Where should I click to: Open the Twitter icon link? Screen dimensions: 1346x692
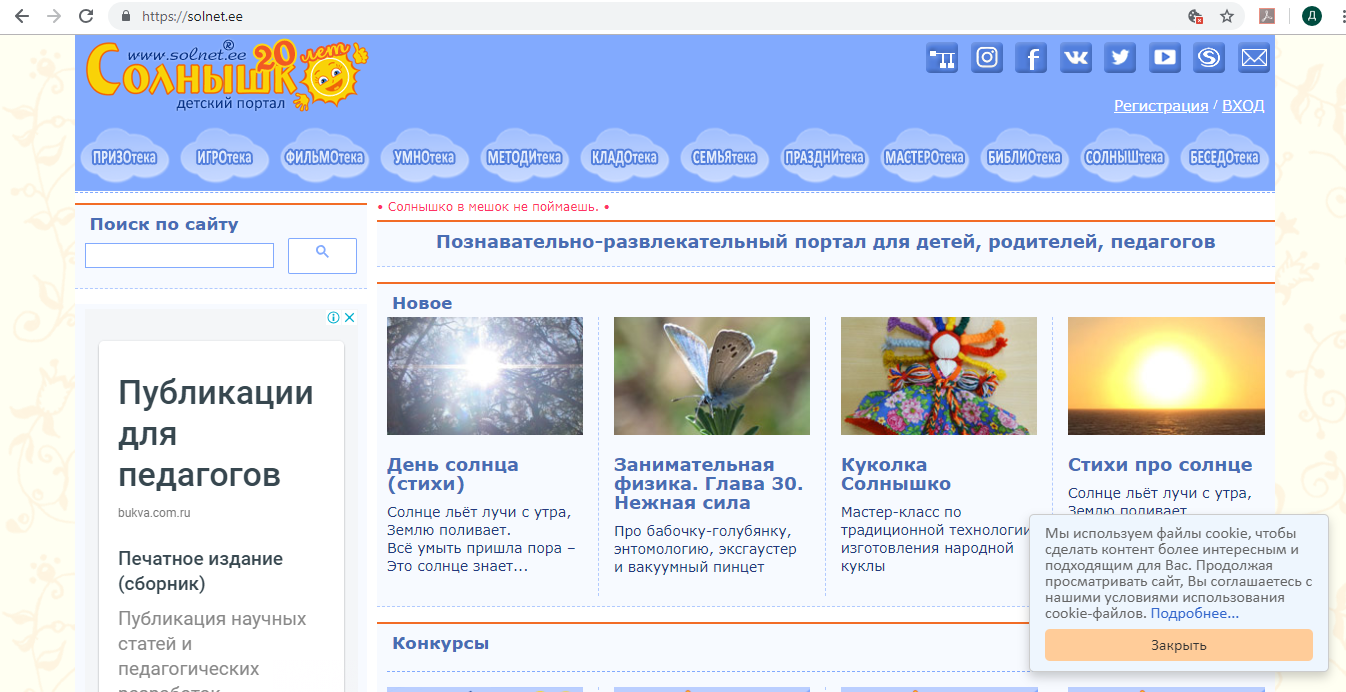point(1120,58)
